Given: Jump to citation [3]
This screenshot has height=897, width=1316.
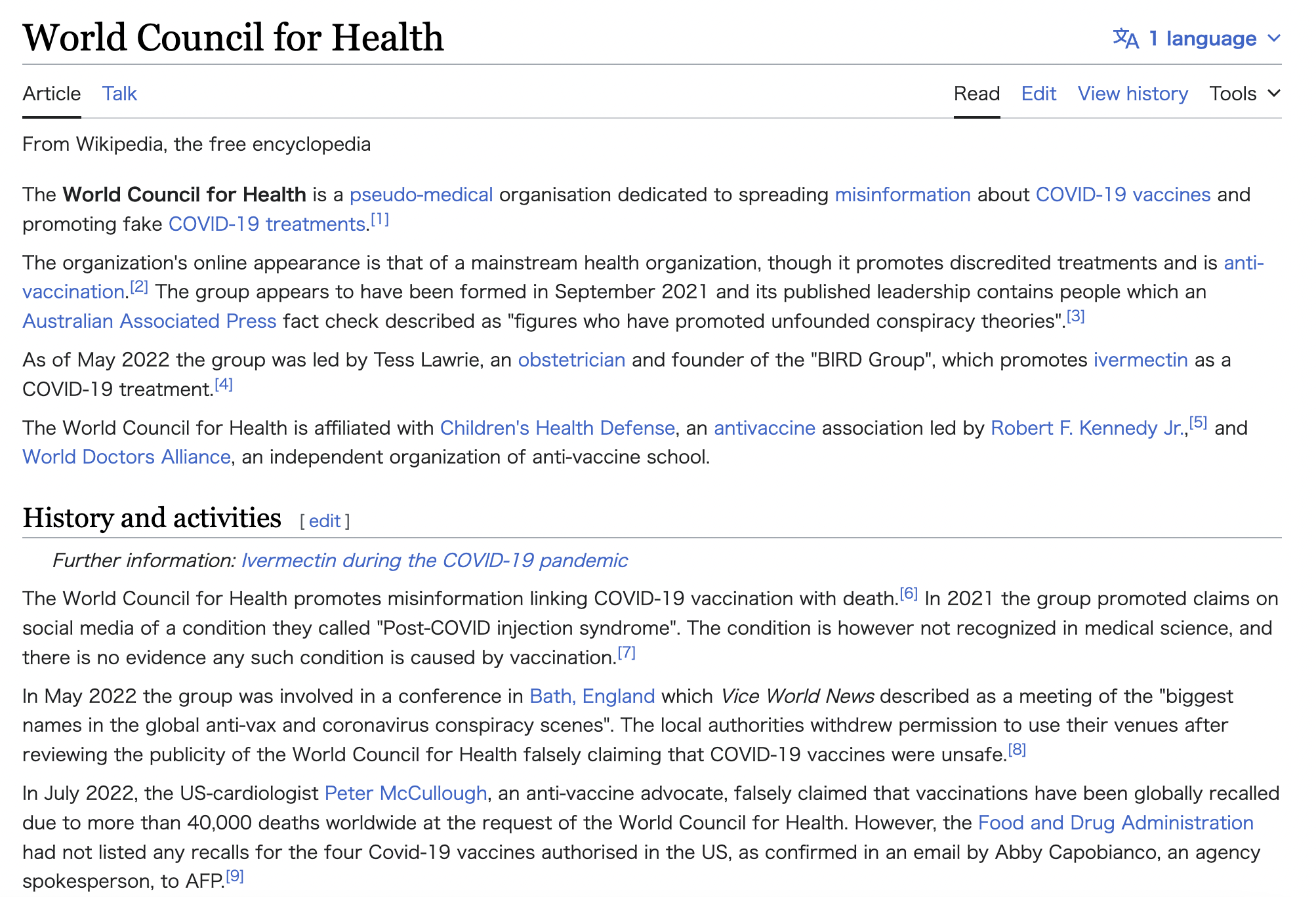Looking at the screenshot, I should point(1076,316).
